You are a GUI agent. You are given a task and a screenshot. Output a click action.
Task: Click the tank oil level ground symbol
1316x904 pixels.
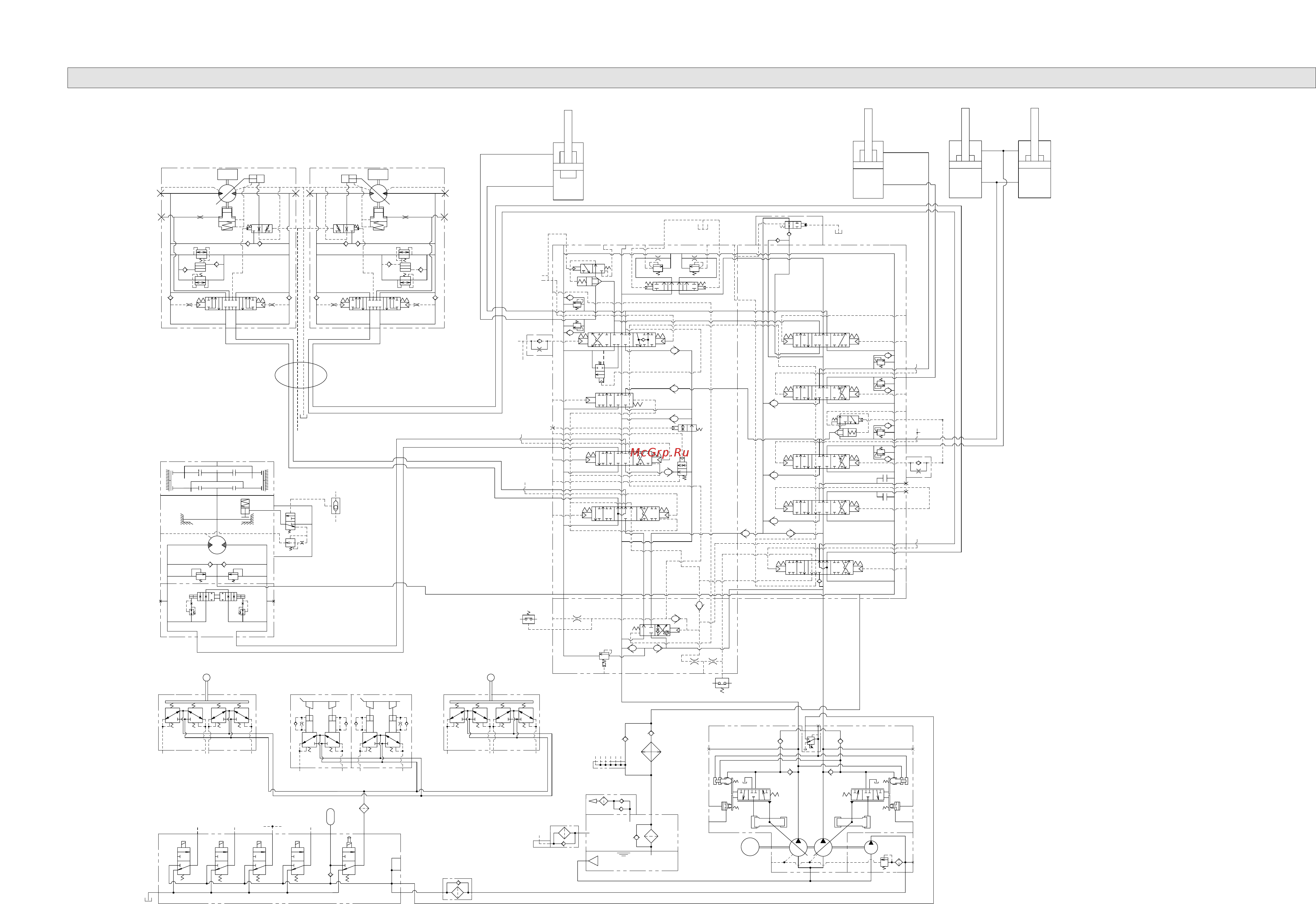coord(623,854)
